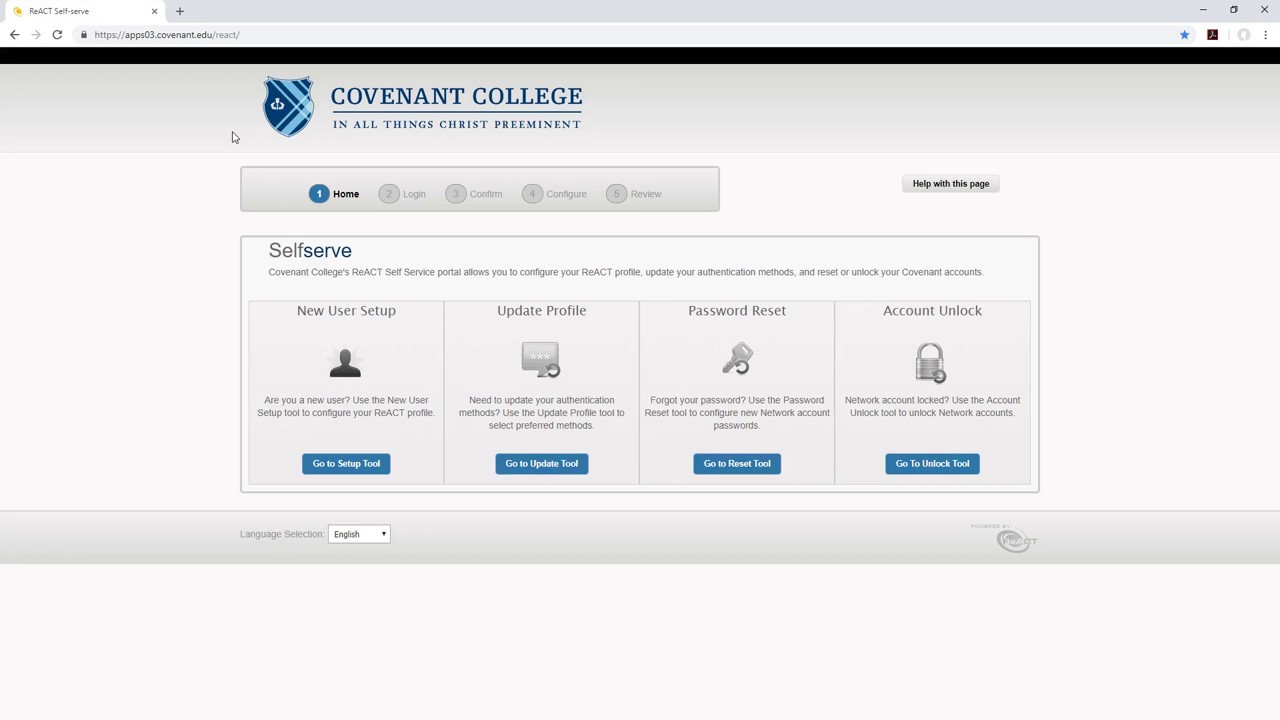Select step 5 Review in wizard
The image size is (1280, 720).
(x=634, y=194)
